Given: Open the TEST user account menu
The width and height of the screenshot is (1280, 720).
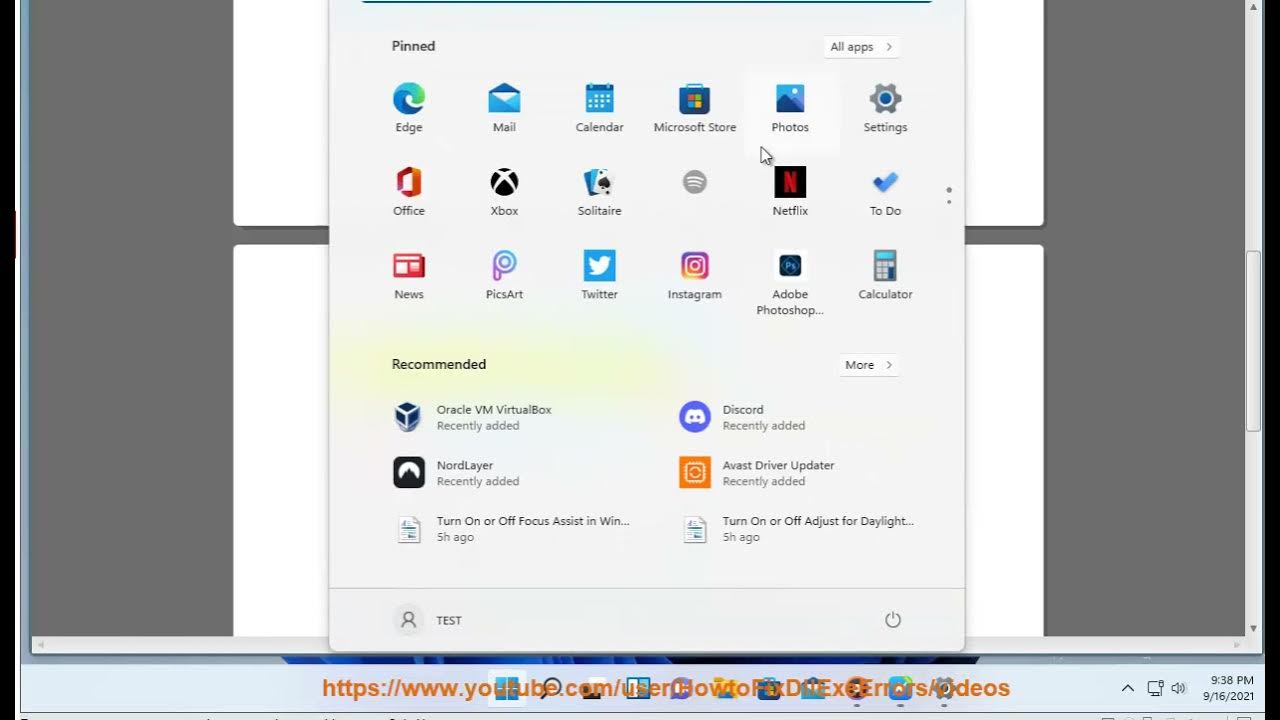Looking at the screenshot, I should click(x=429, y=620).
